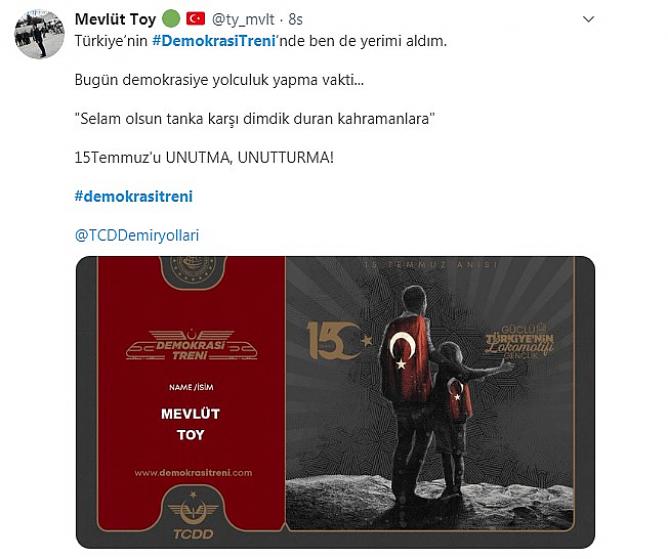
Task: Visit the @TCDDemiryollari mention
Action: coord(137,235)
